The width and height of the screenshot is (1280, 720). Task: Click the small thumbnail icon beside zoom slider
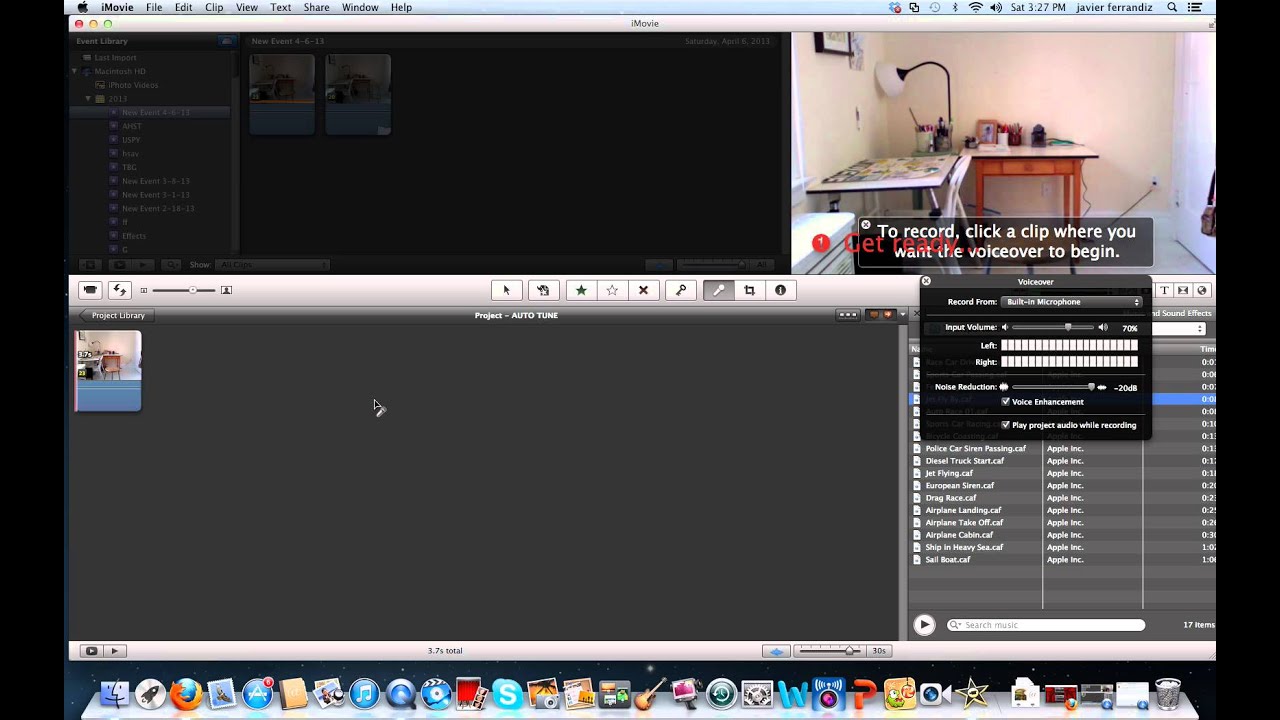pos(144,290)
